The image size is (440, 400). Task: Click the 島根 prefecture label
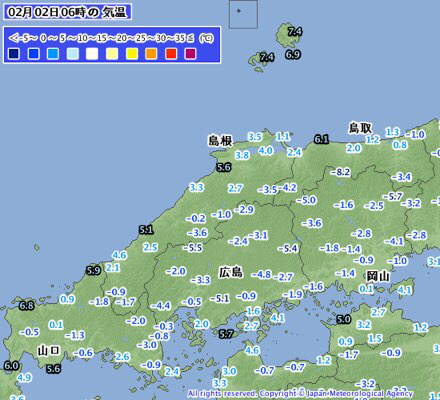220,141
